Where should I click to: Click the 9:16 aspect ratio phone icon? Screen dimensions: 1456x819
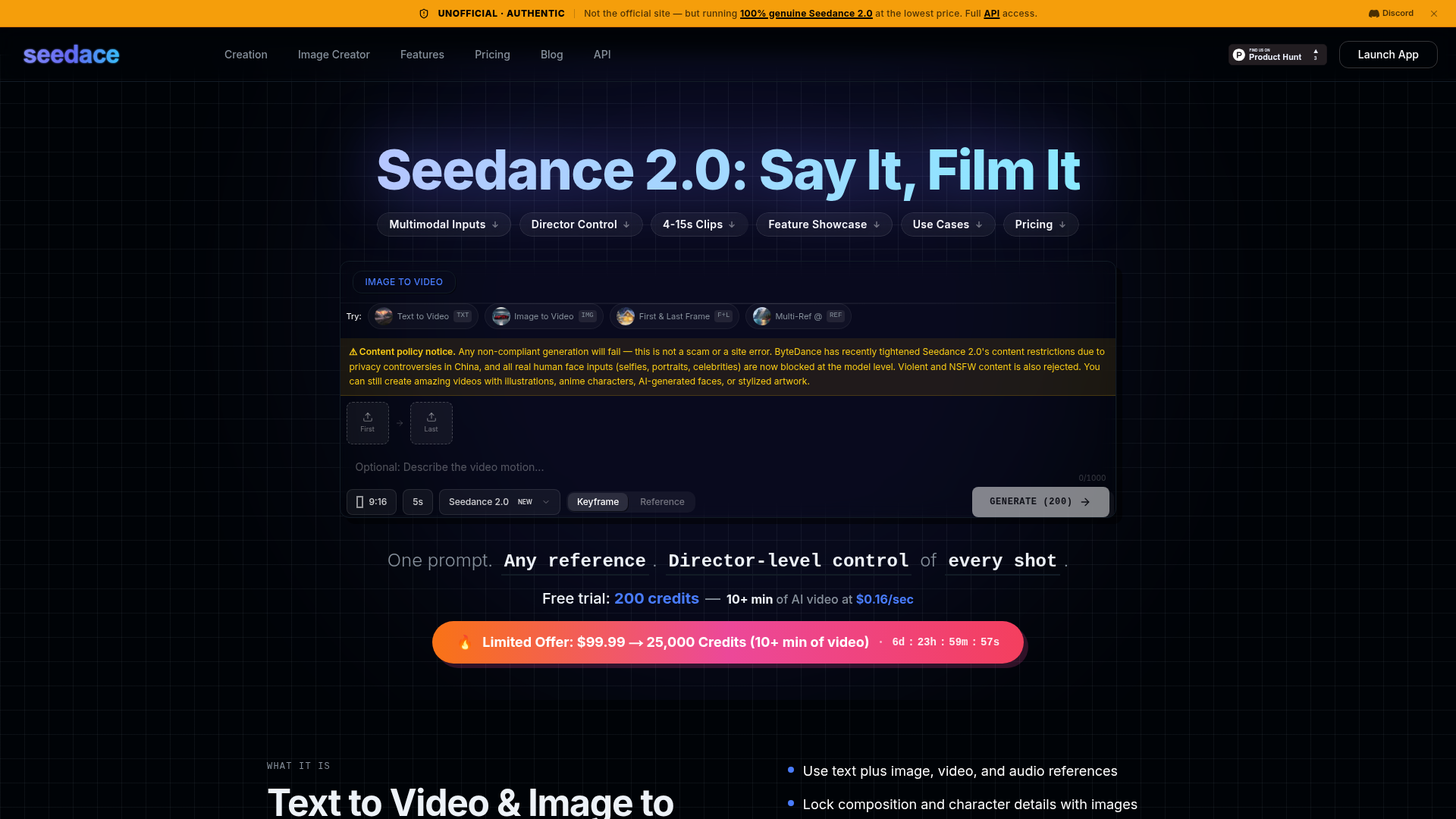[359, 502]
